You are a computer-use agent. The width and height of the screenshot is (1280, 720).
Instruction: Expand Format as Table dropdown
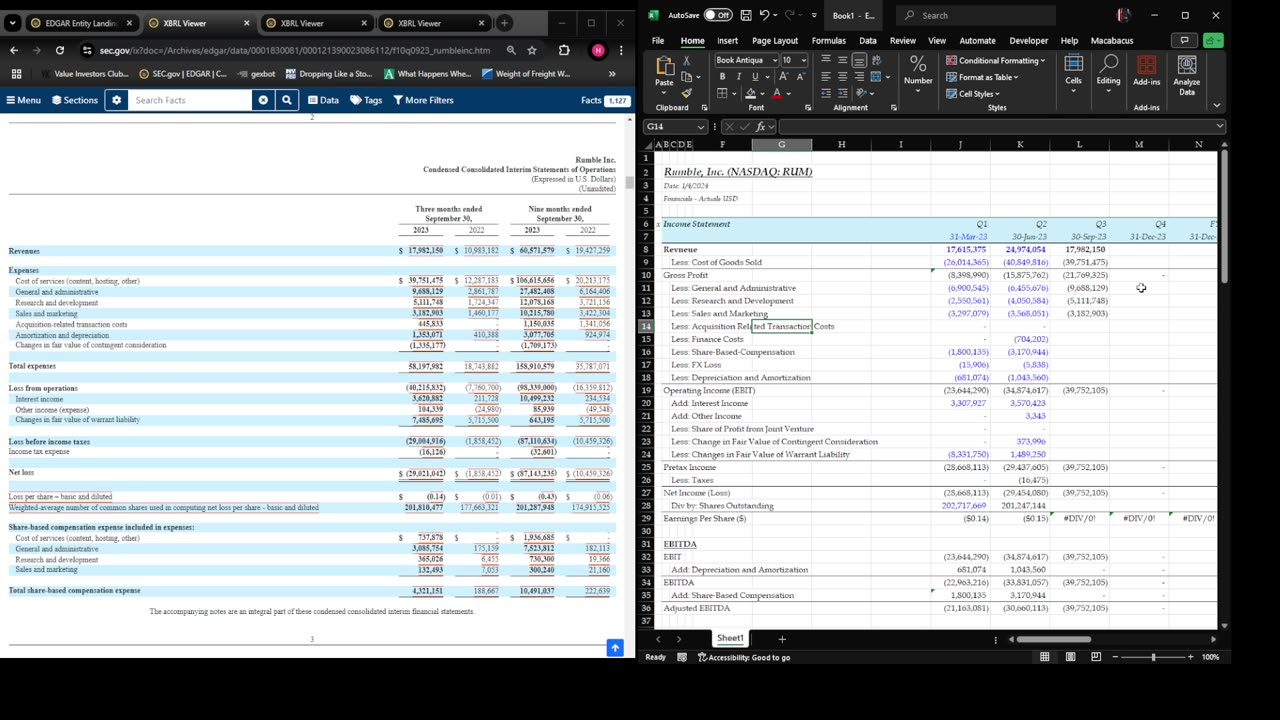click(x=982, y=77)
